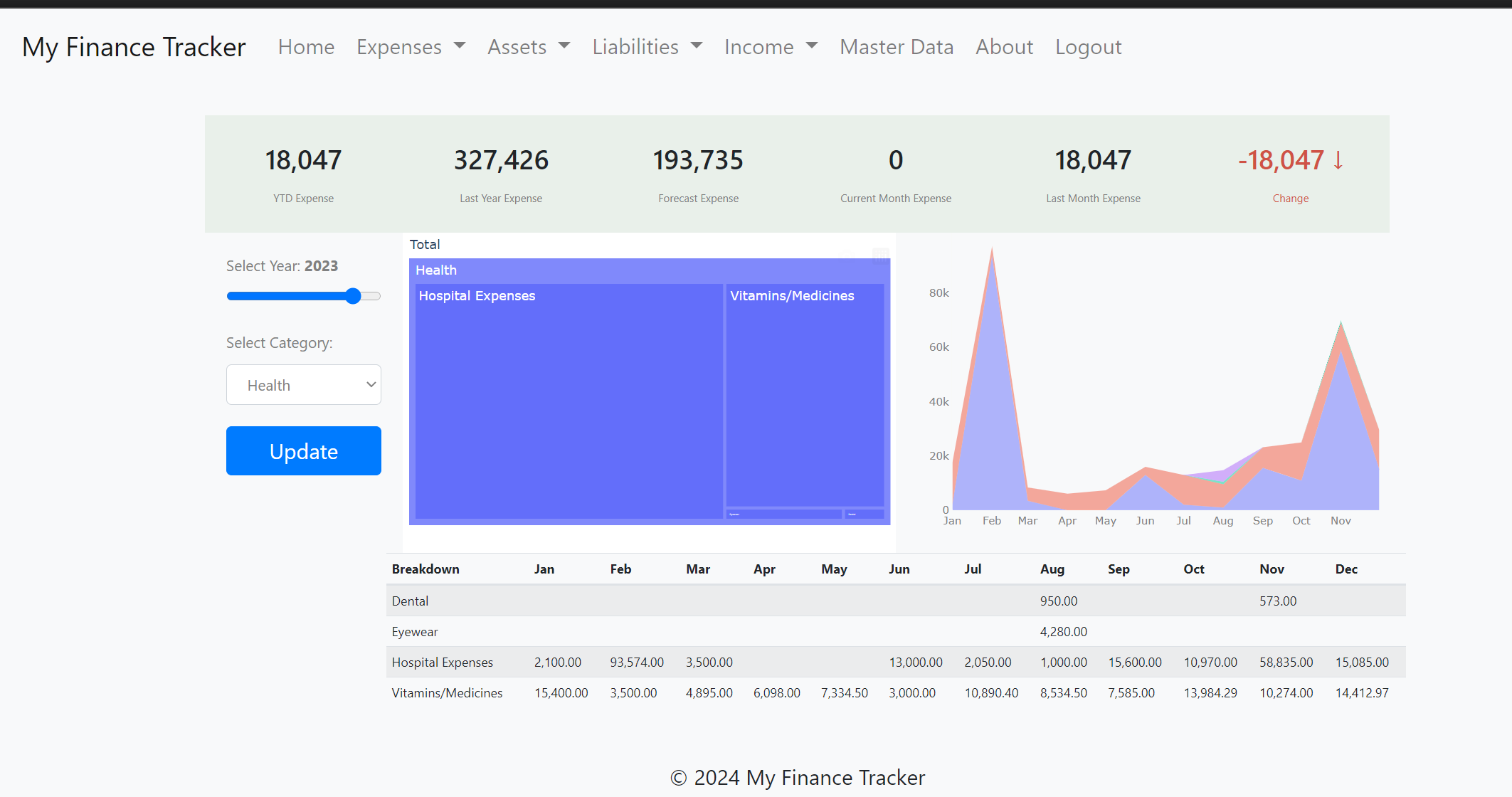Open the Health category select box
The image size is (1512, 797).
[x=303, y=385]
